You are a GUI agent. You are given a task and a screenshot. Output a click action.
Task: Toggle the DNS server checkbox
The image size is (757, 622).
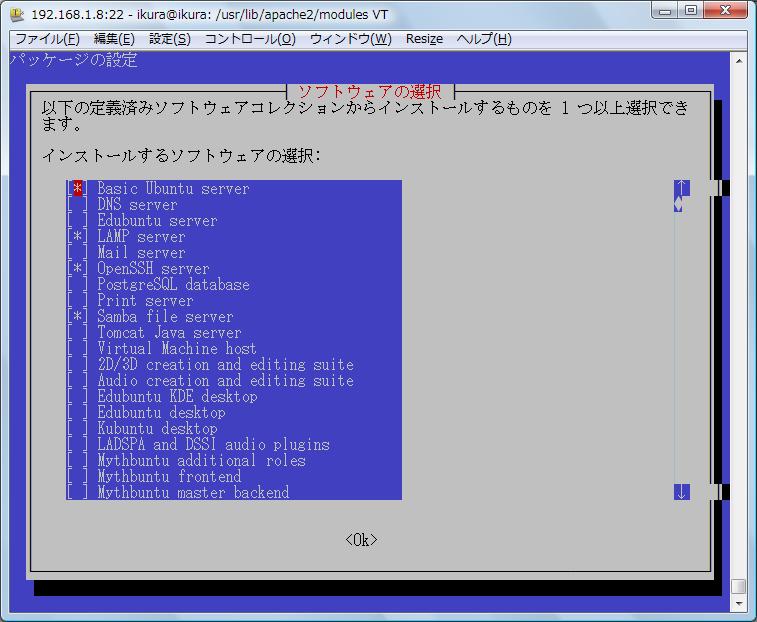(77, 204)
